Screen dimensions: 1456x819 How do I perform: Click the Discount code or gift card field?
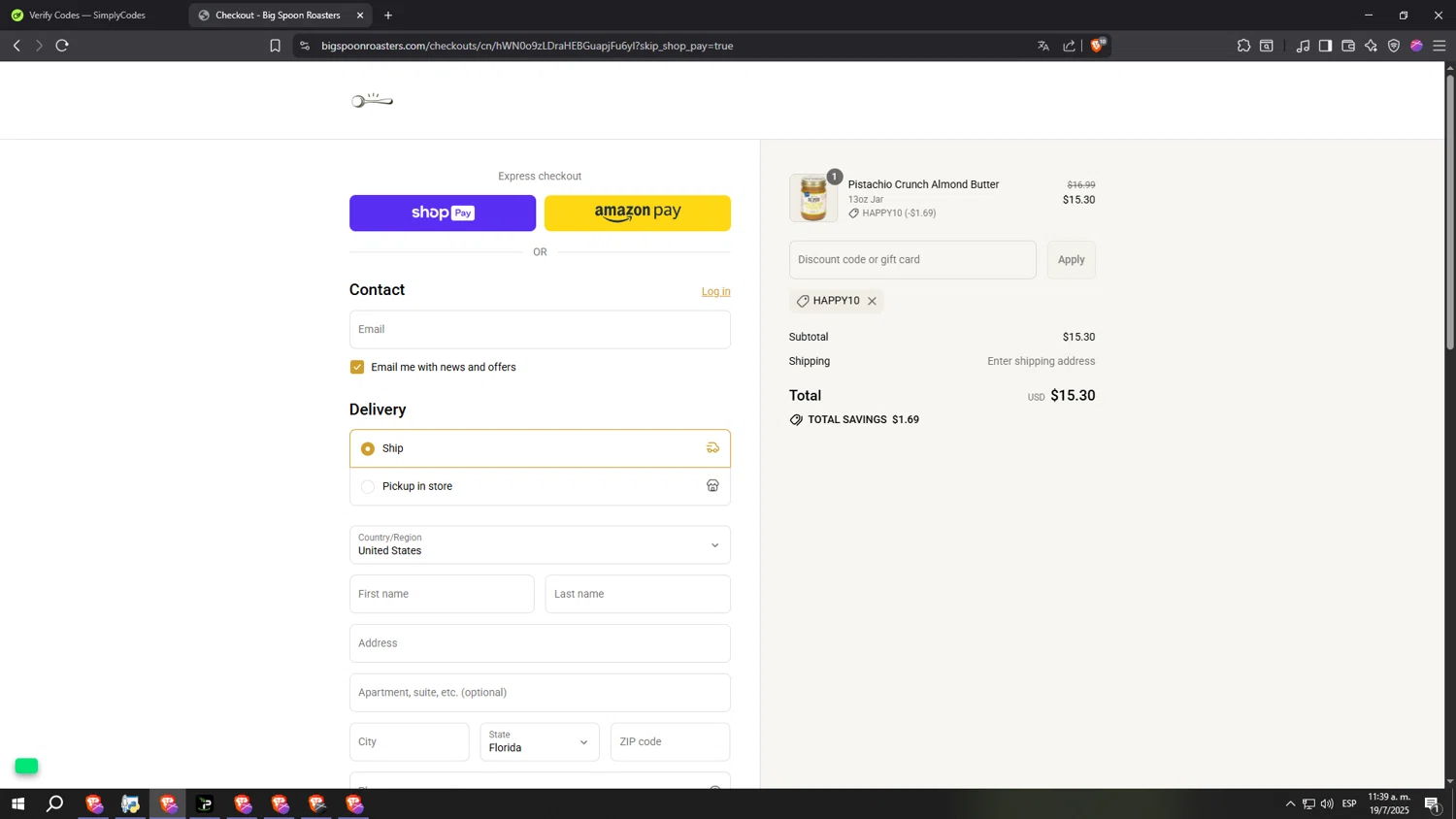pos(912,260)
